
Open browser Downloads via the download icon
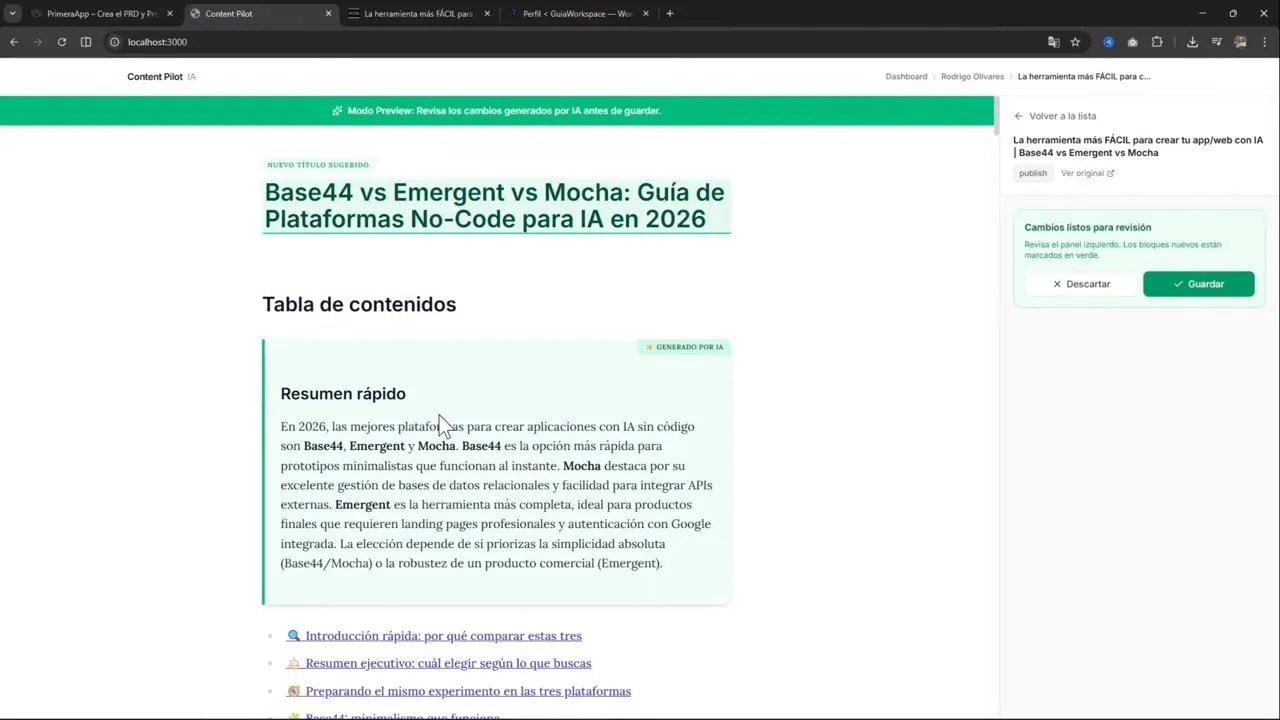coord(1192,42)
